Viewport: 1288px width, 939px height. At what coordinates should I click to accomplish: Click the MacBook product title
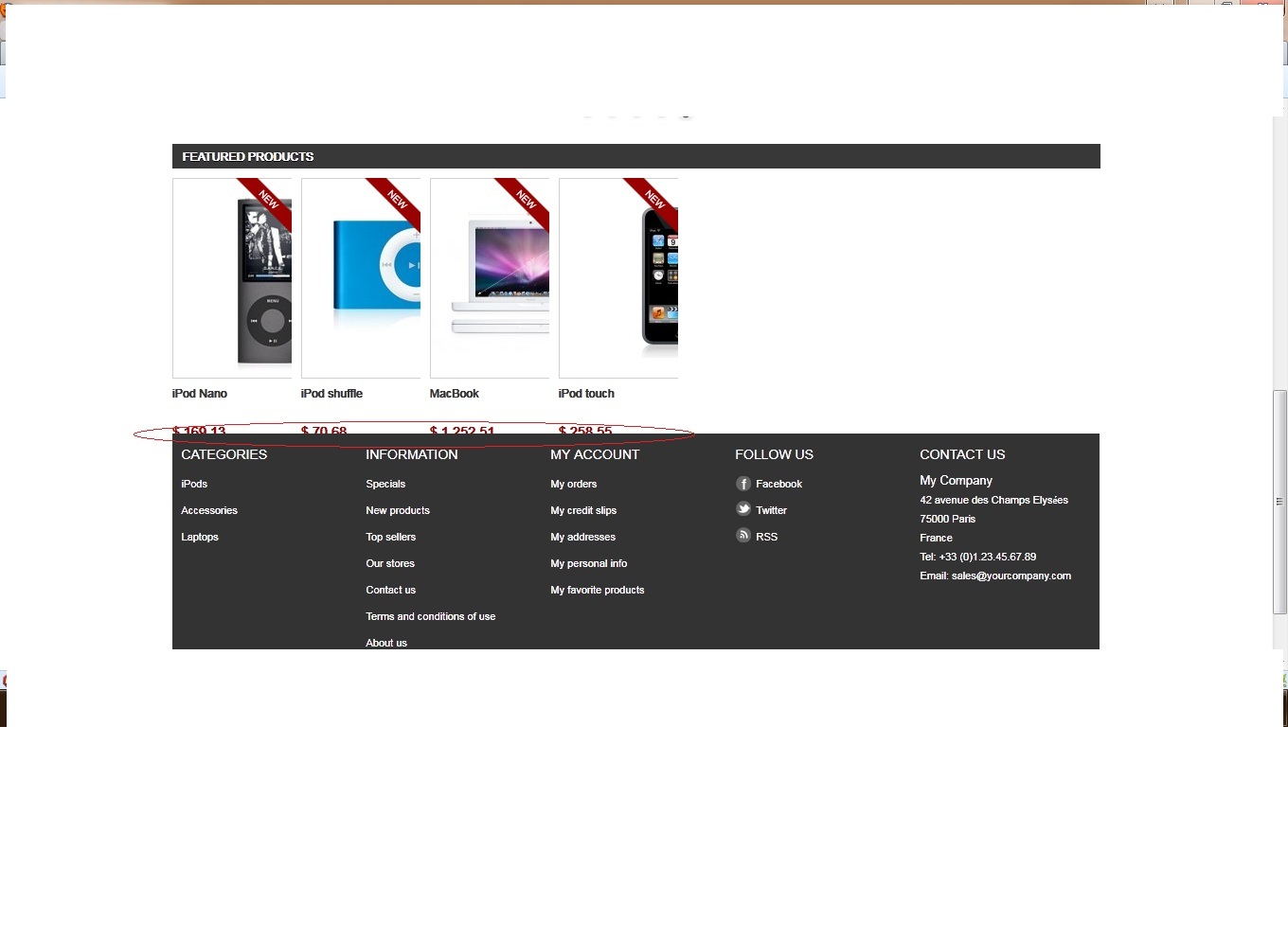coord(455,394)
